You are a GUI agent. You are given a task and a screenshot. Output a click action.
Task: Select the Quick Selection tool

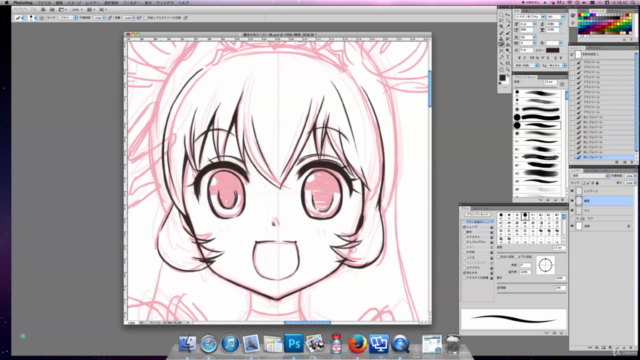pyautogui.click(x=508, y=20)
